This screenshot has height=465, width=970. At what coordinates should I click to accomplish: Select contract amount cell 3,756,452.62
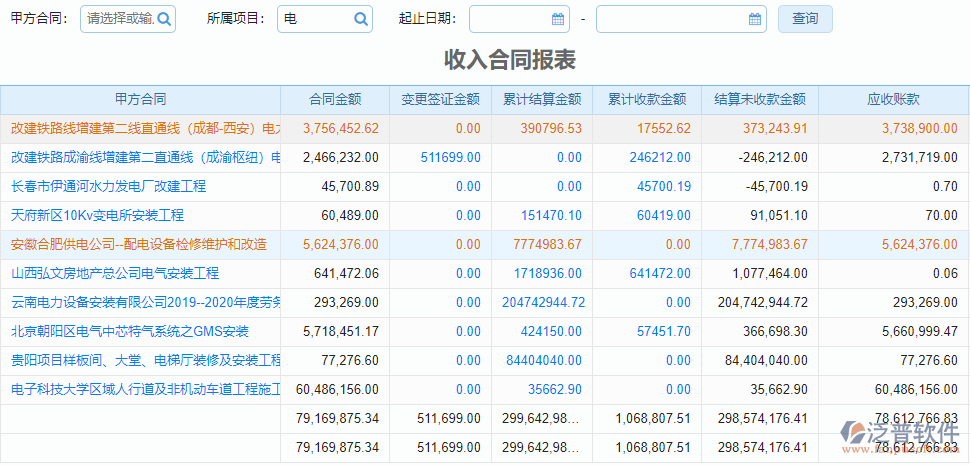coord(341,129)
